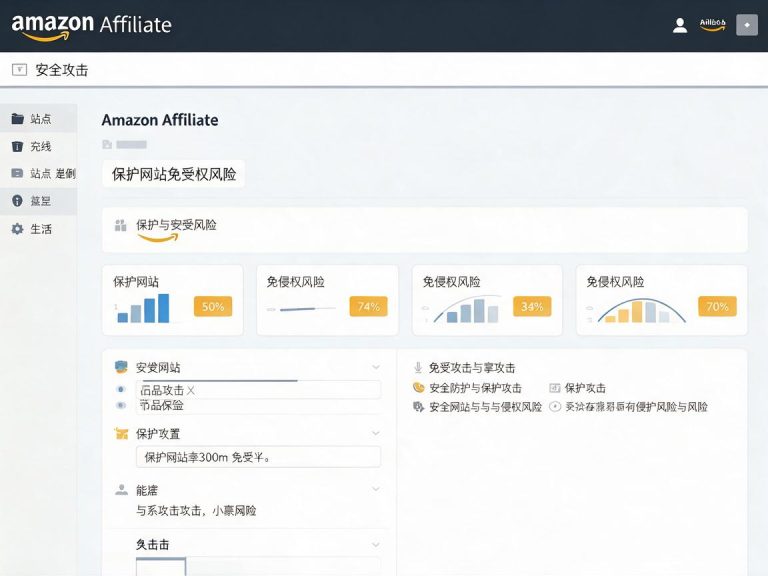Image resolution: width=768 pixels, height=576 pixels.
Task: Remove the 后品攻击 tag with X
Action: pos(191,390)
